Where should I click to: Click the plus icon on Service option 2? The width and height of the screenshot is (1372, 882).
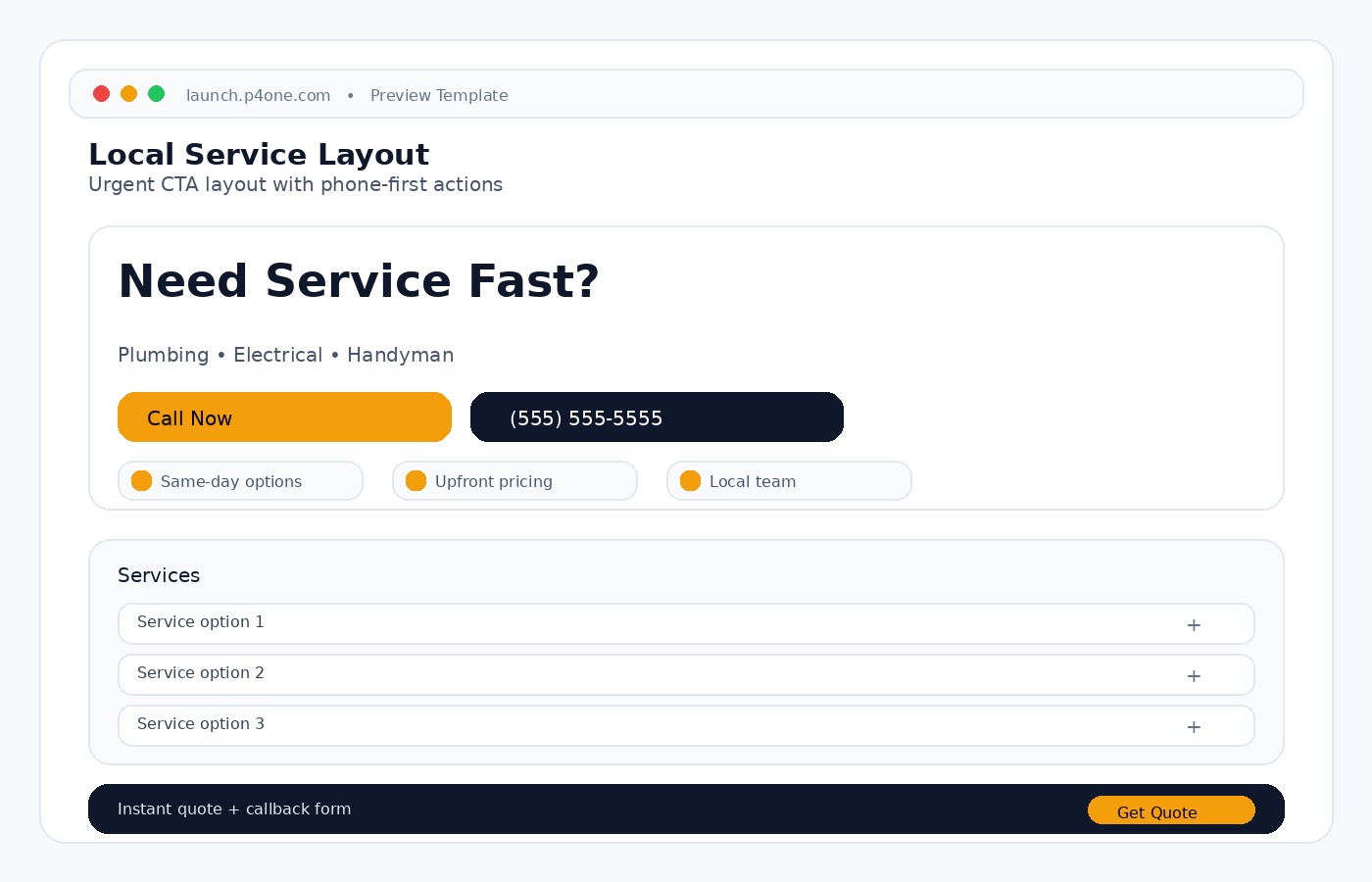pos(1194,675)
